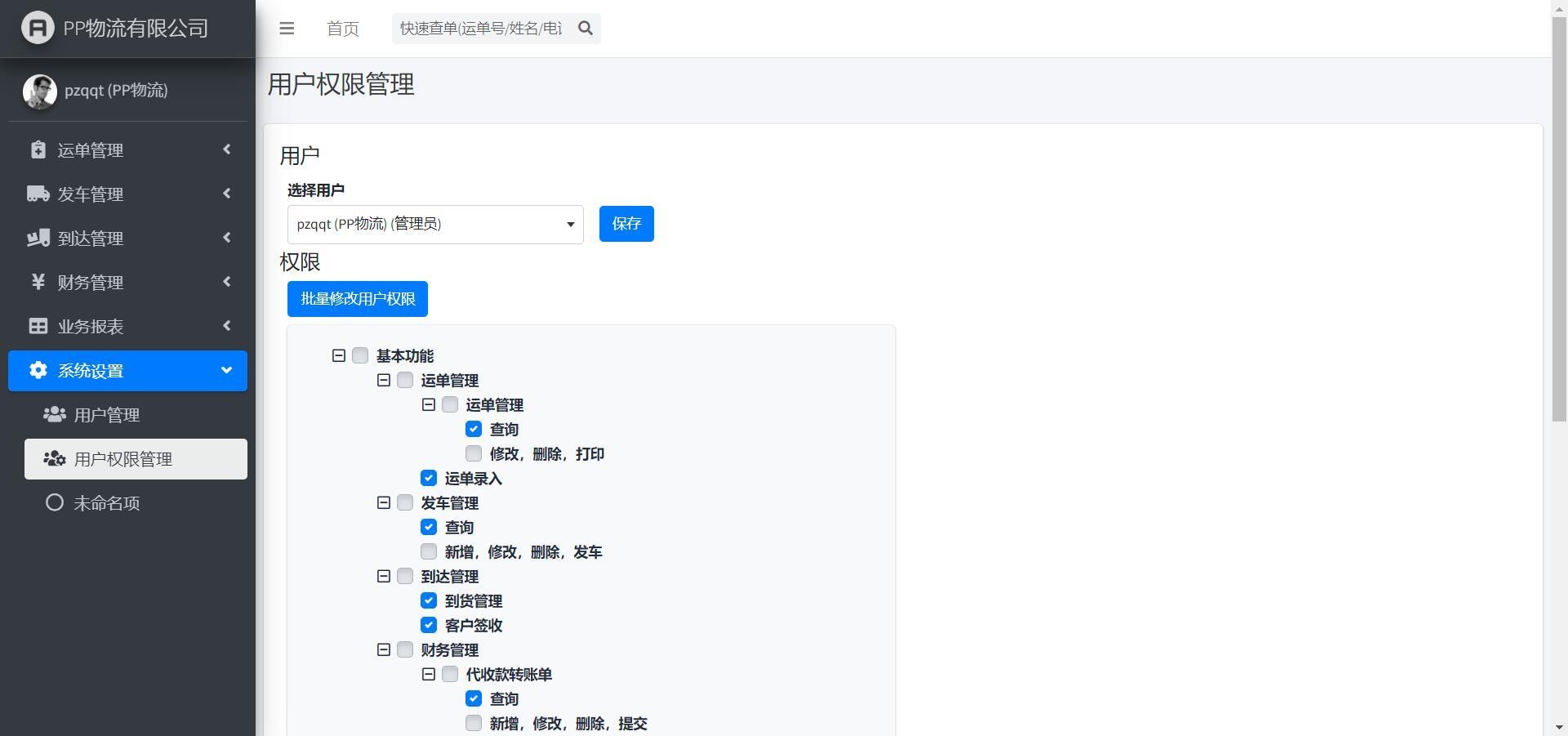Click the truck icon for 发车管理
The image size is (1568, 736).
coord(38,194)
